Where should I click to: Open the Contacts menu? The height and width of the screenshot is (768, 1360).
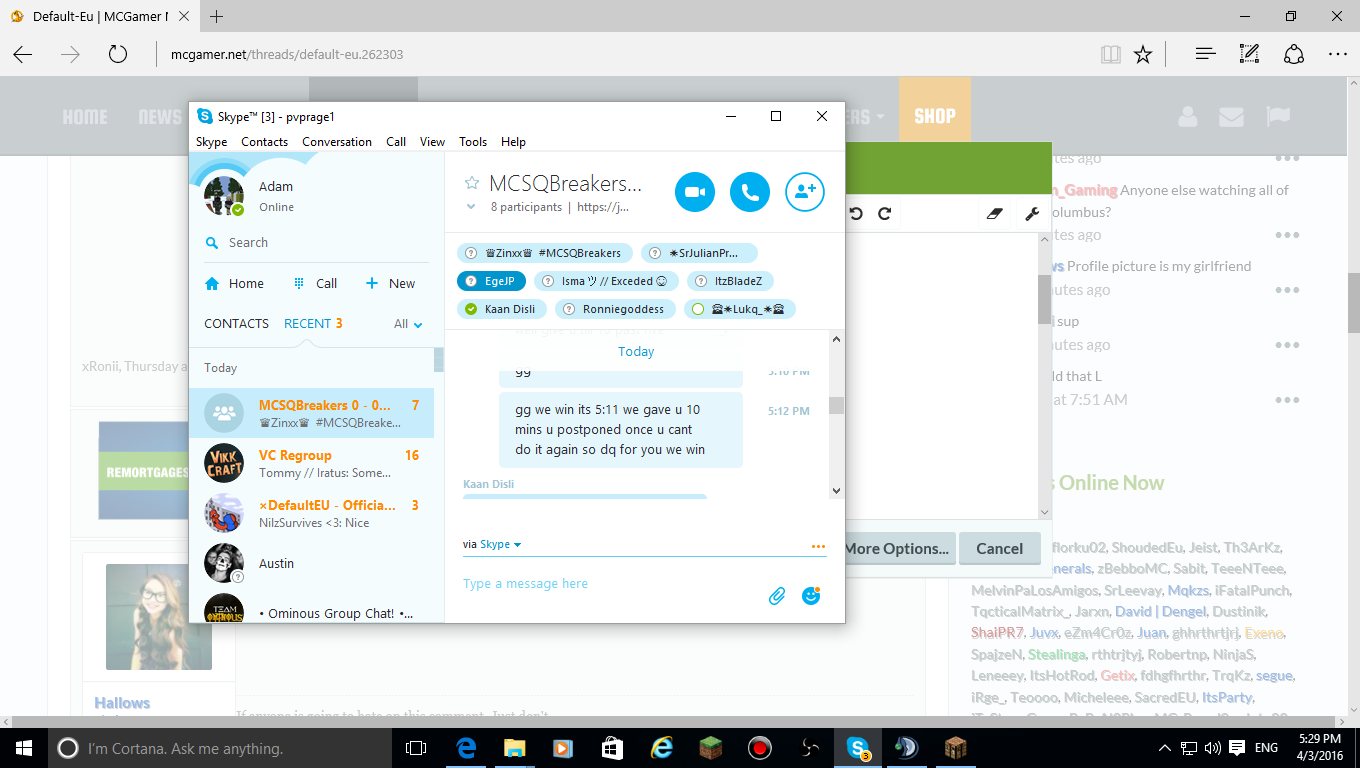(264, 142)
